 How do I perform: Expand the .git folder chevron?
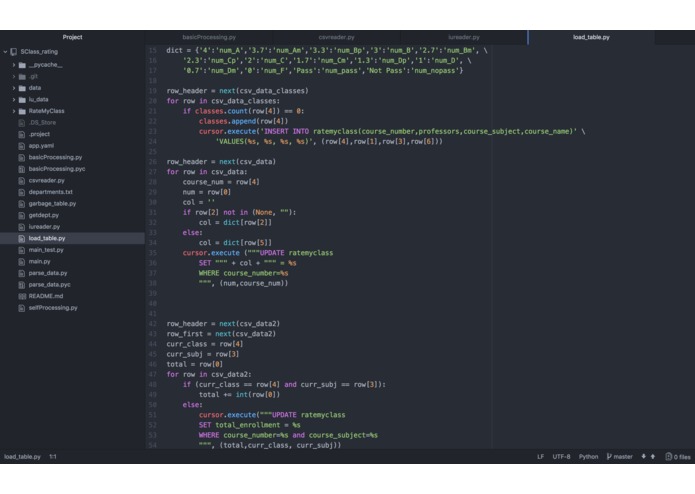[14, 77]
